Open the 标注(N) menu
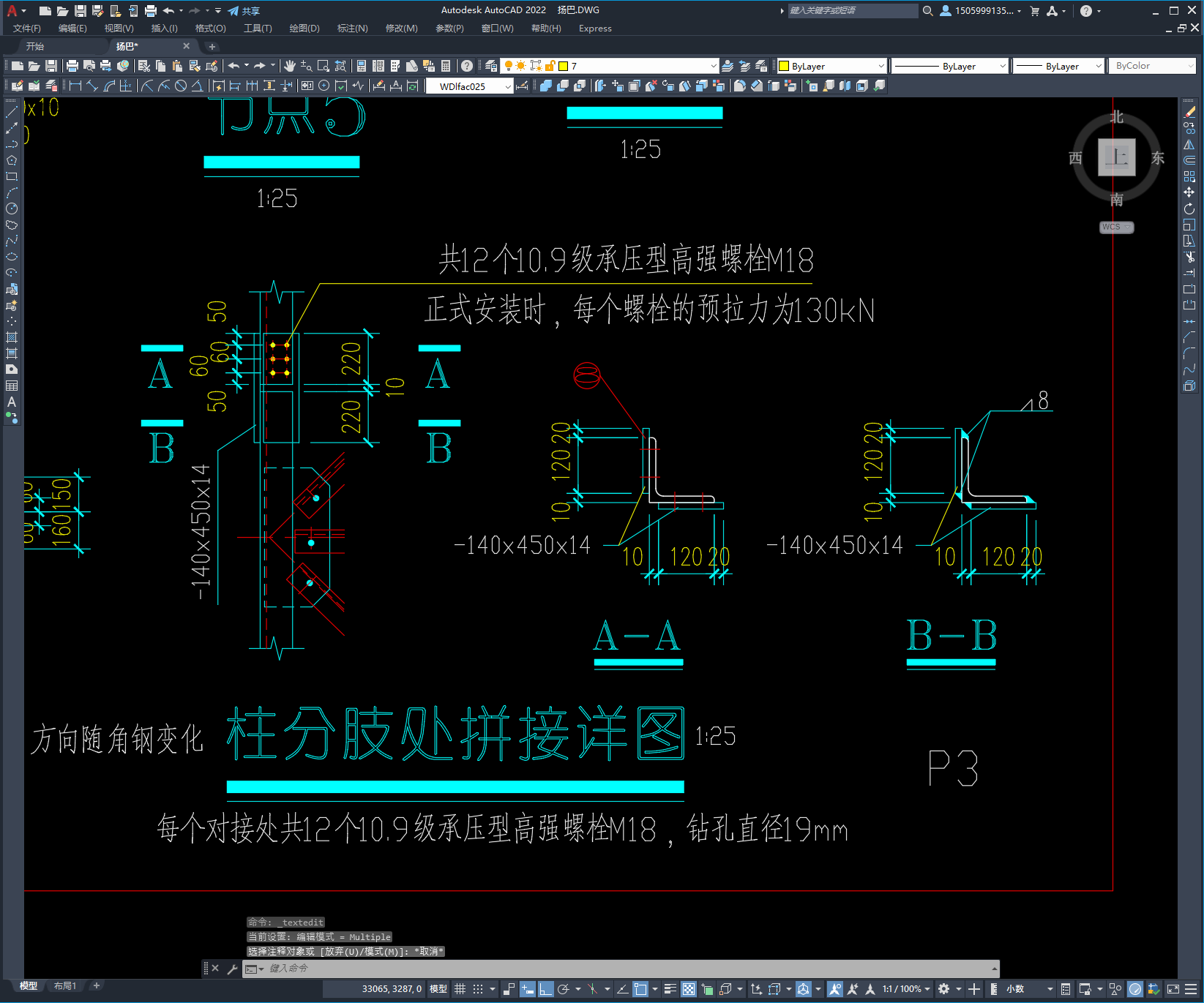Image resolution: width=1204 pixels, height=1003 pixels. [x=353, y=29]
